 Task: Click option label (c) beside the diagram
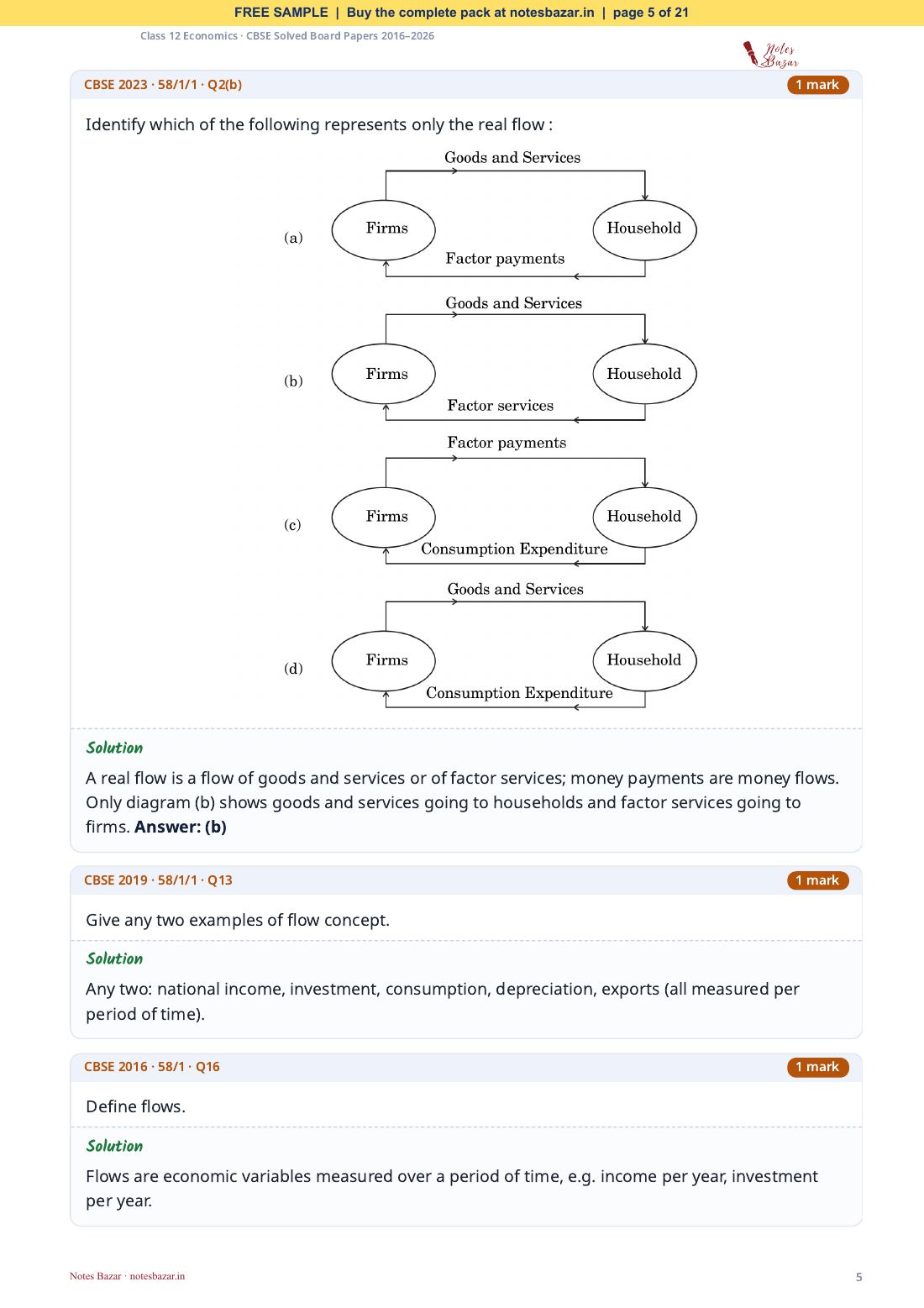[x=292, y=525]
